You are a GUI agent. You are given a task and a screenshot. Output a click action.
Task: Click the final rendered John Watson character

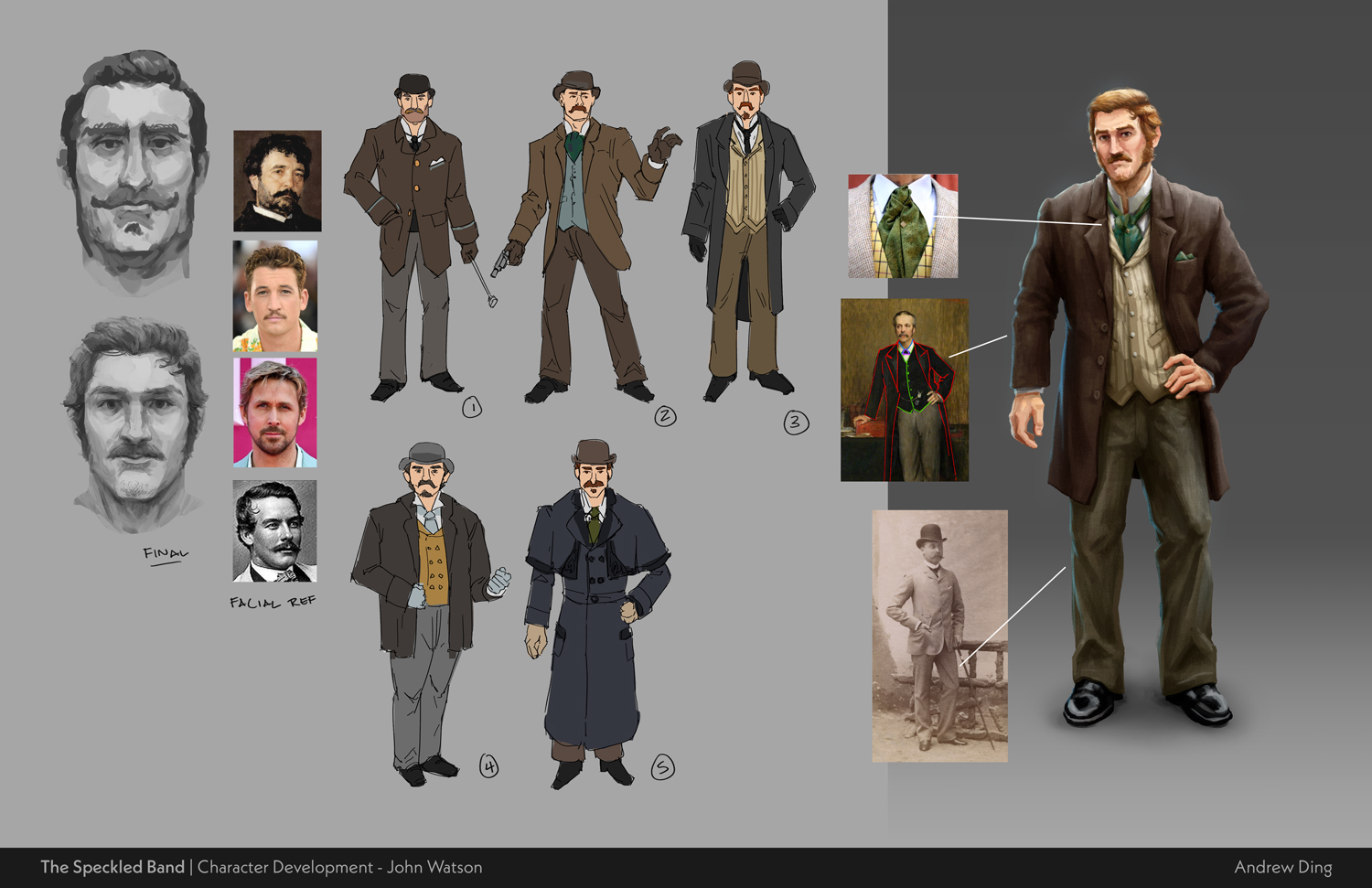point(1137,407)
